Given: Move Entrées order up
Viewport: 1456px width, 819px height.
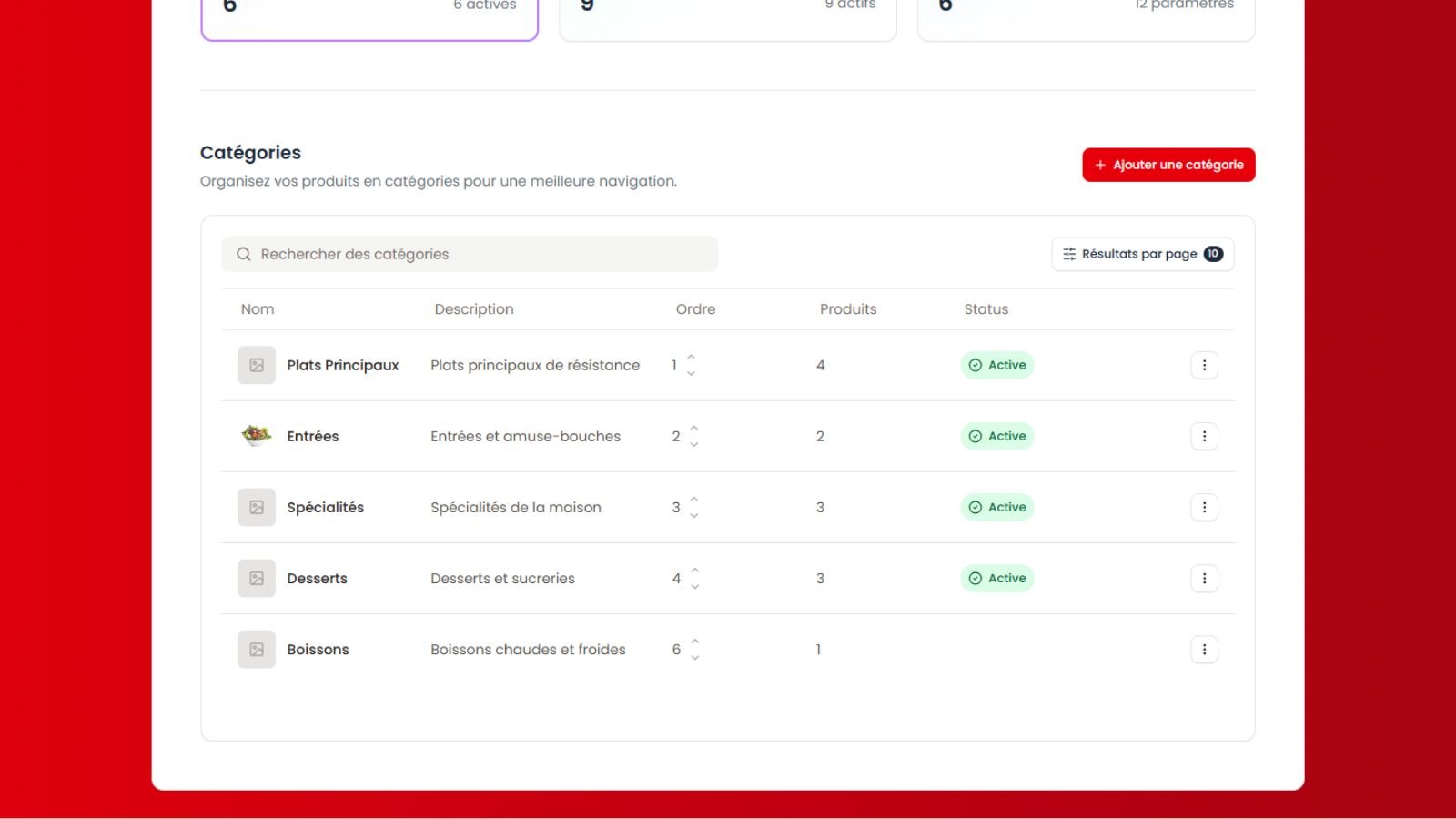Looking at the screenshot, I should coord(694,428).
